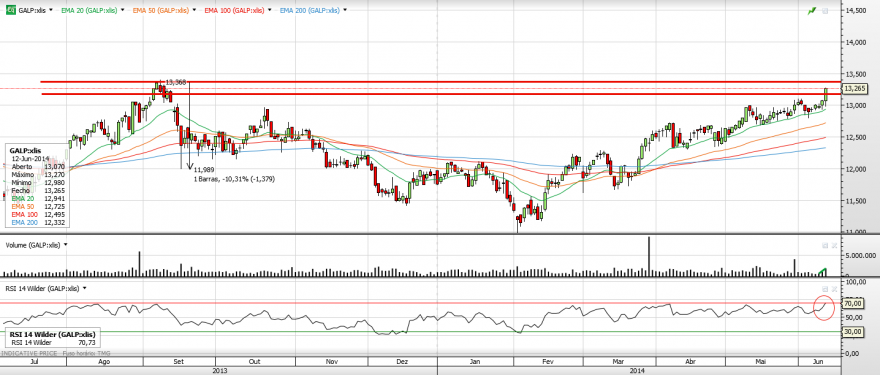
Task: Open the RSI 14 Wilder dropdown
Action: [84, 288]
